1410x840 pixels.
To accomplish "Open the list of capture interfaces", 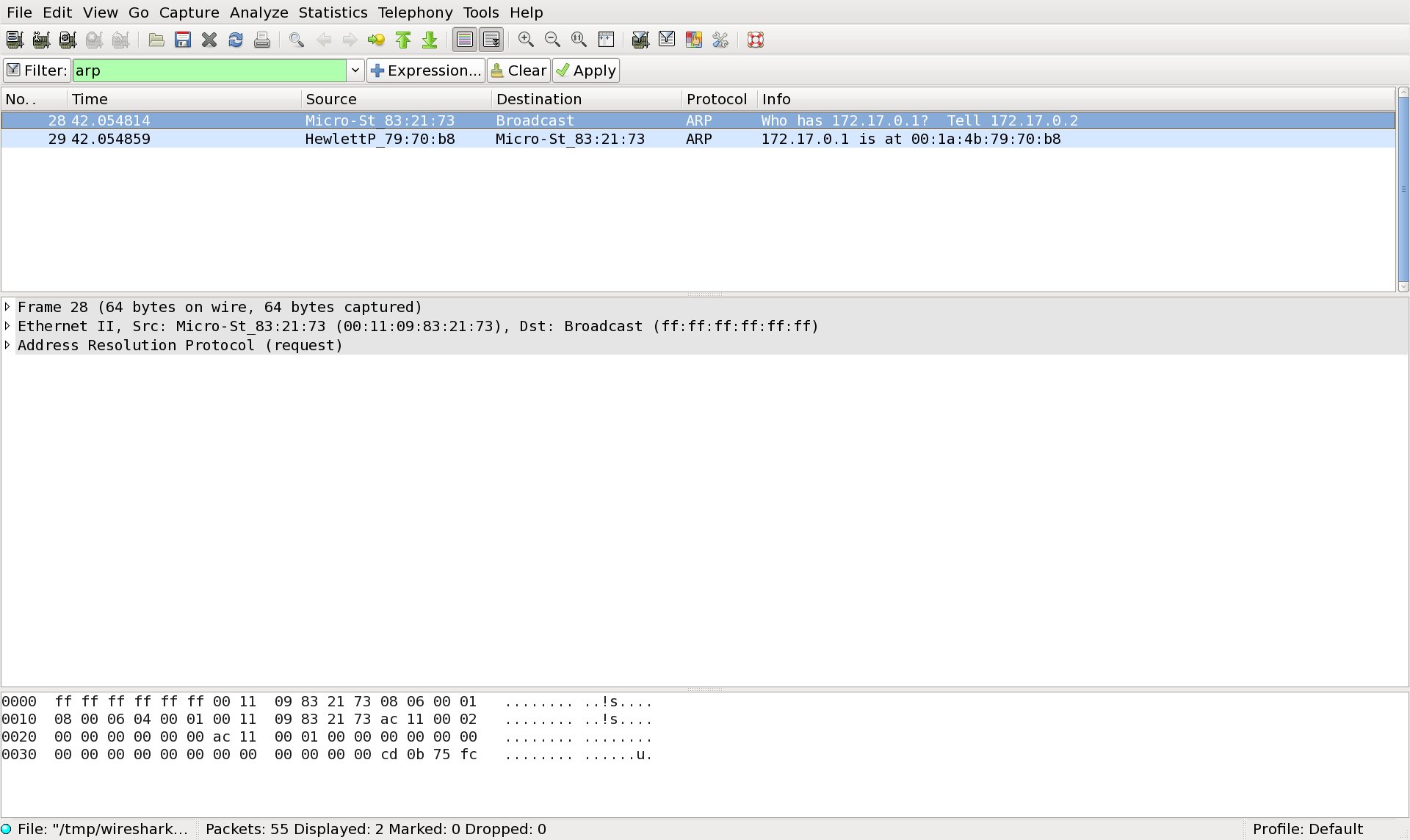I will coord(15,40).
